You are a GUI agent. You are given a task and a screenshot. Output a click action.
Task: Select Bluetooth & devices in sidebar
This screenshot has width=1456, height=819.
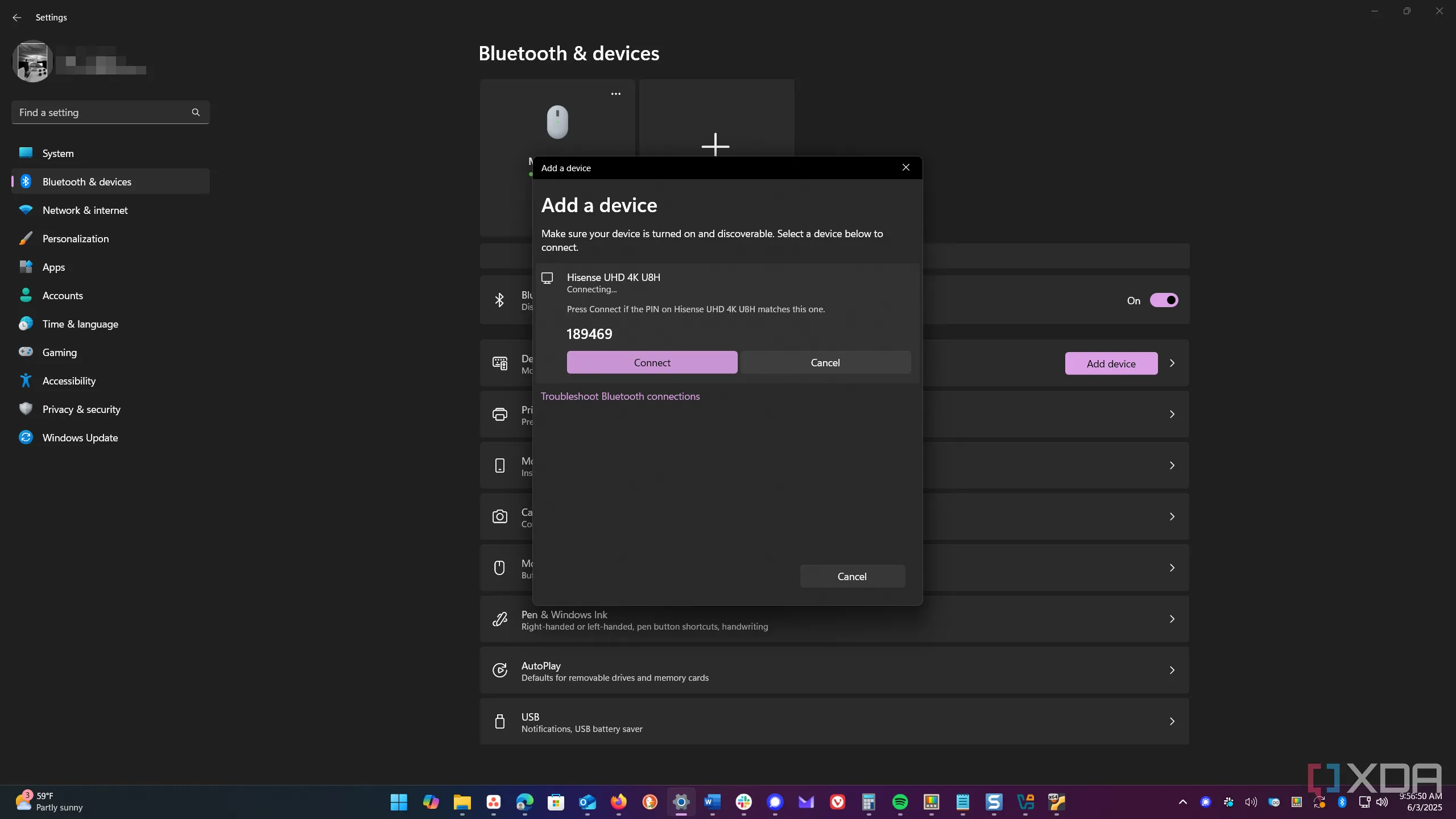110,181
